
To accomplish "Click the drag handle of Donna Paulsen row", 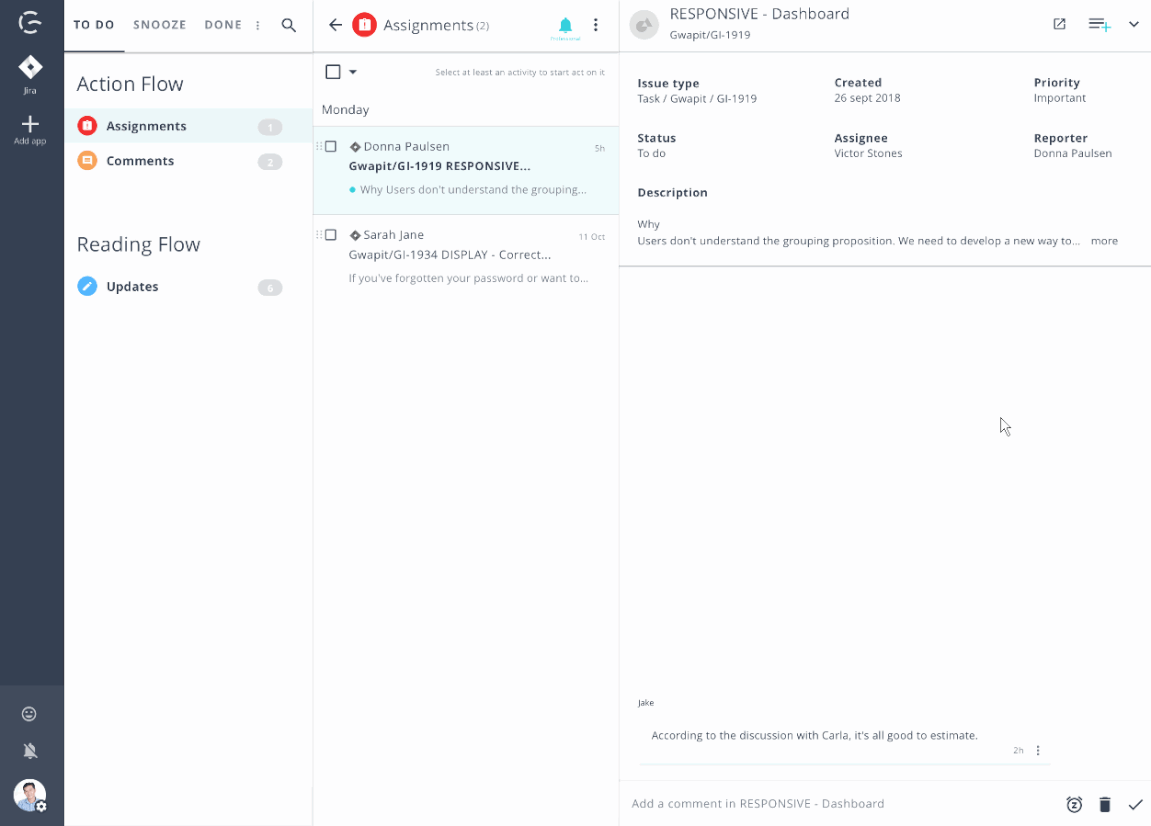I will 319,147.
